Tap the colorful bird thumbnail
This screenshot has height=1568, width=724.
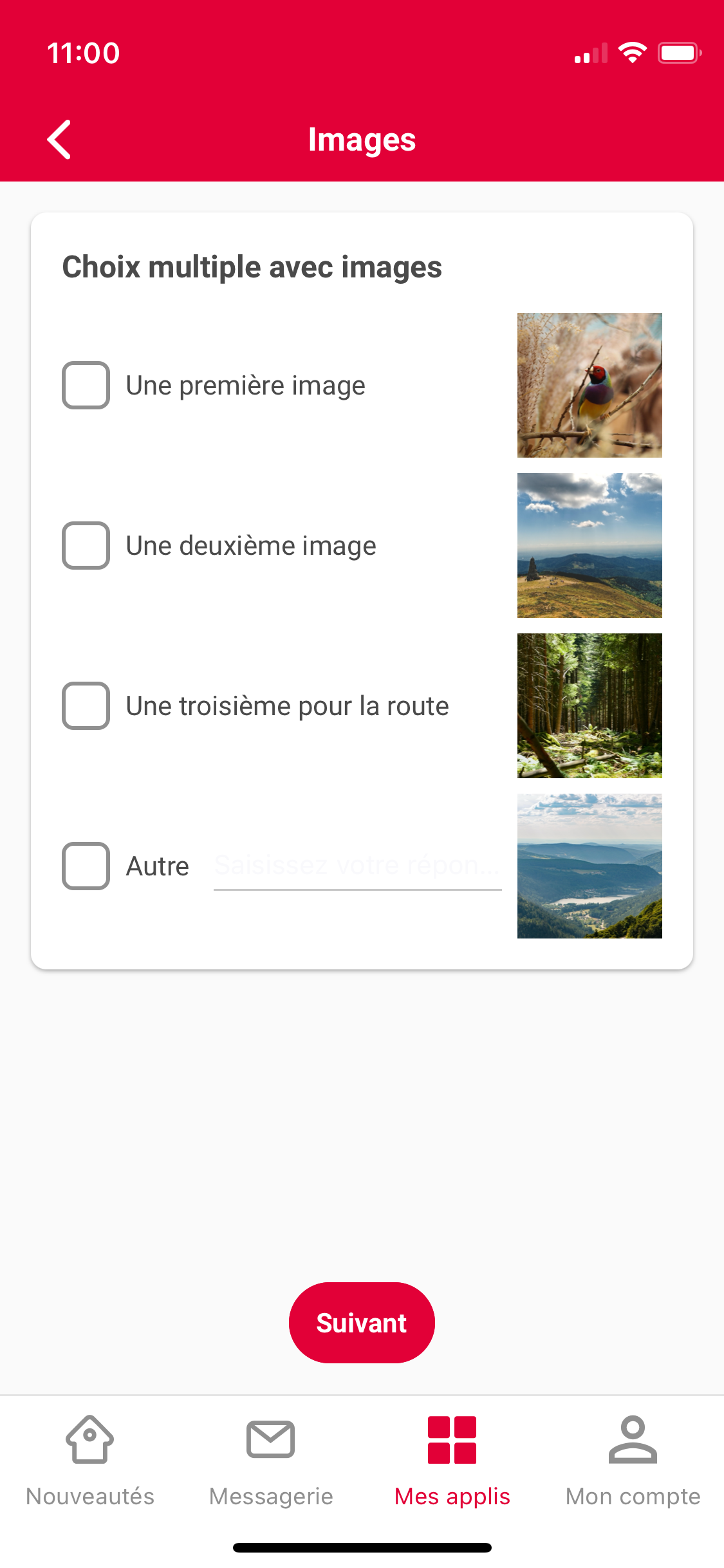[x=589, y=385]
